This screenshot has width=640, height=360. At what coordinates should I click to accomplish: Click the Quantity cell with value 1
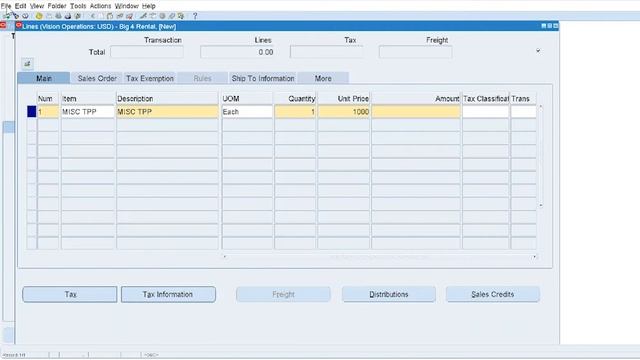(295, 112)
